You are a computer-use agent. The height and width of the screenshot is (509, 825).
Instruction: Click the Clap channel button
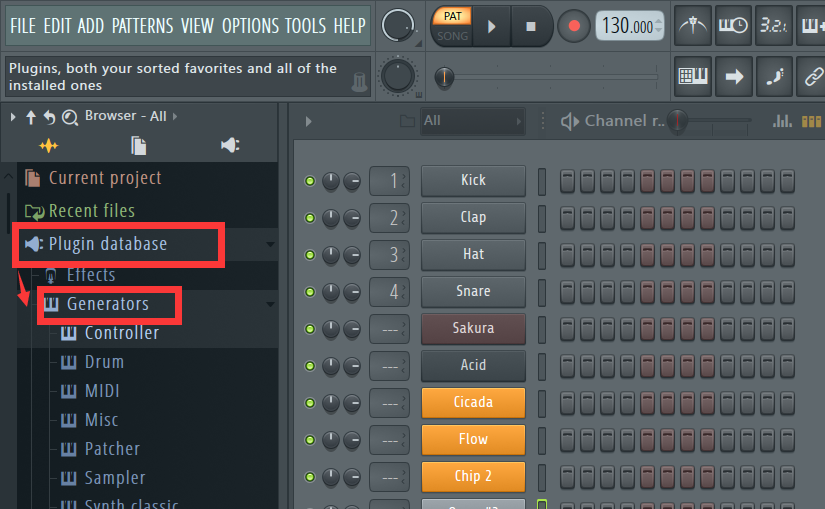[473, 217]
